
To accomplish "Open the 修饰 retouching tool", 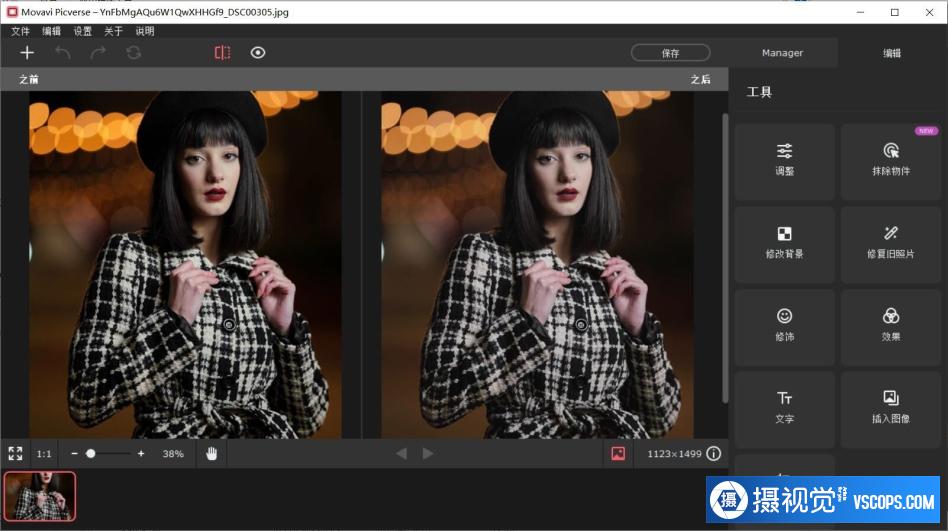I will tap(784, 327).
